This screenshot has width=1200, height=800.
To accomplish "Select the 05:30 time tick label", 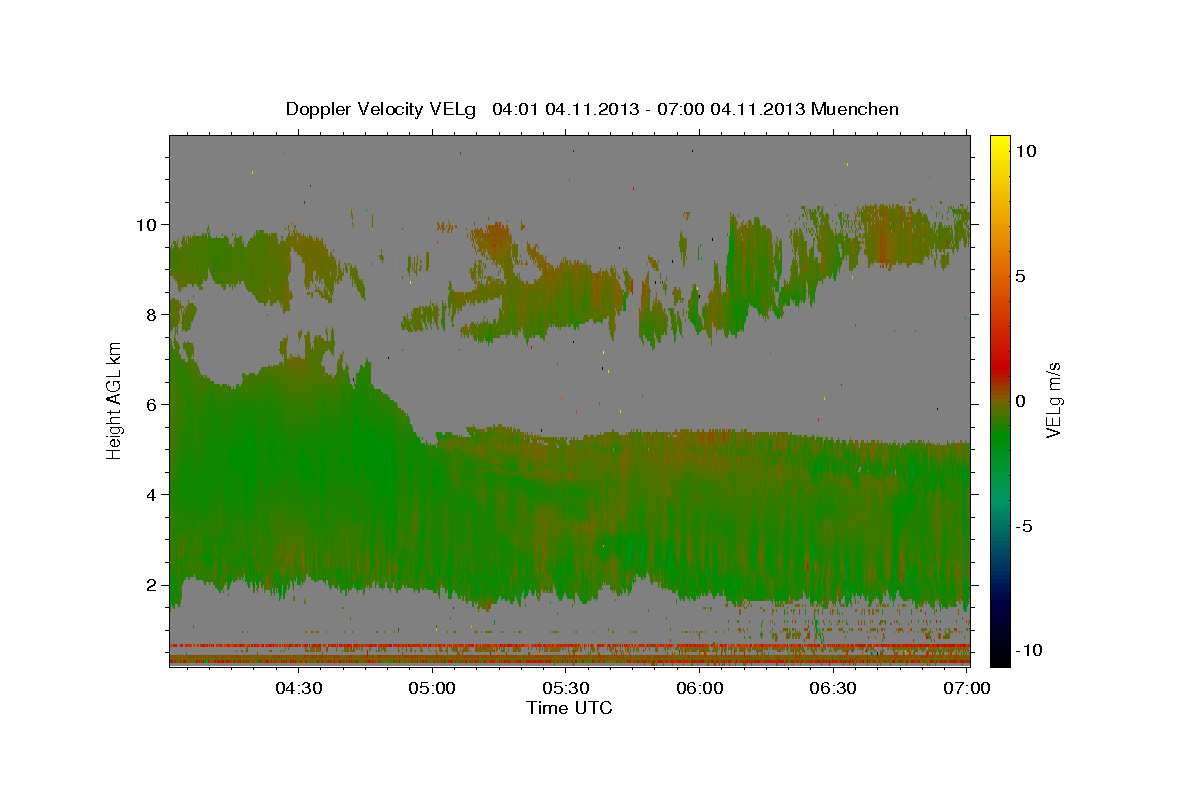I will [x=565, y=688].
